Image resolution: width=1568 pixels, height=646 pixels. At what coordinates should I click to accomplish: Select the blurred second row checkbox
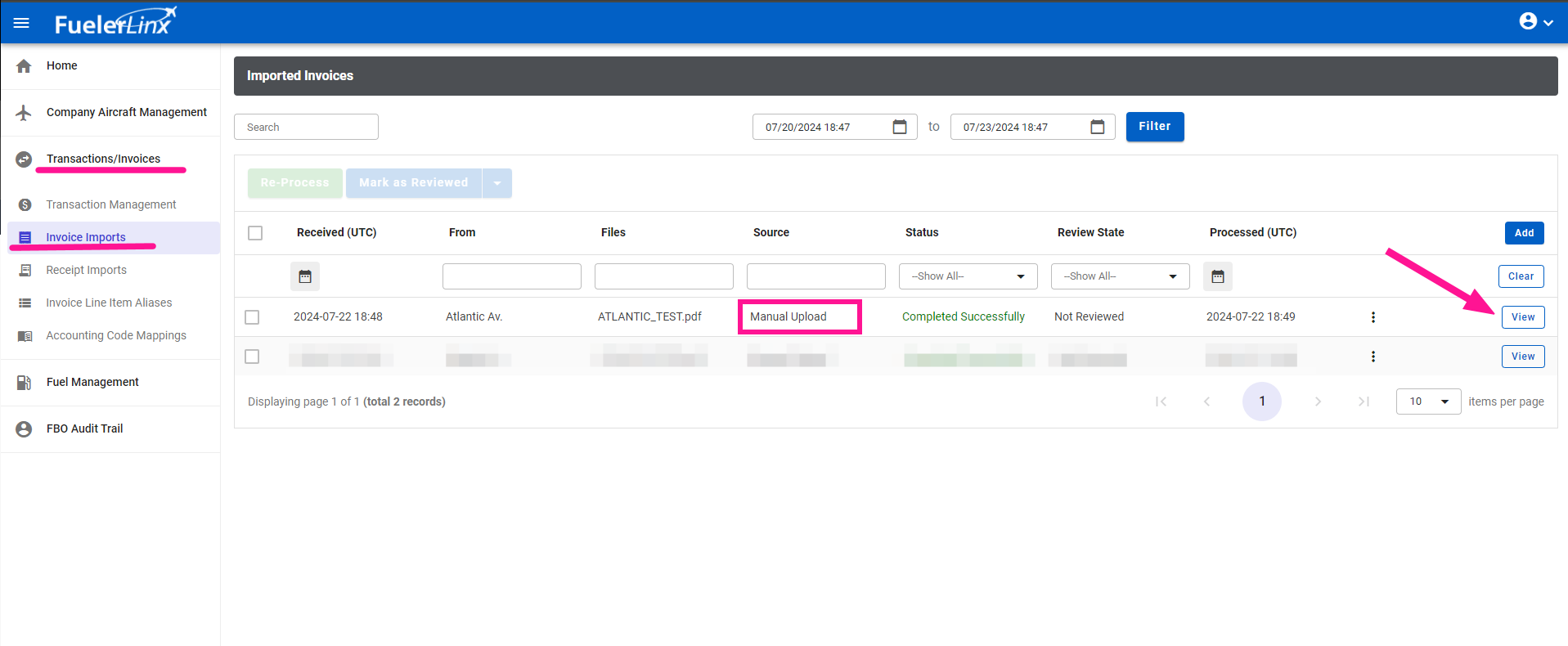point(252,357)
